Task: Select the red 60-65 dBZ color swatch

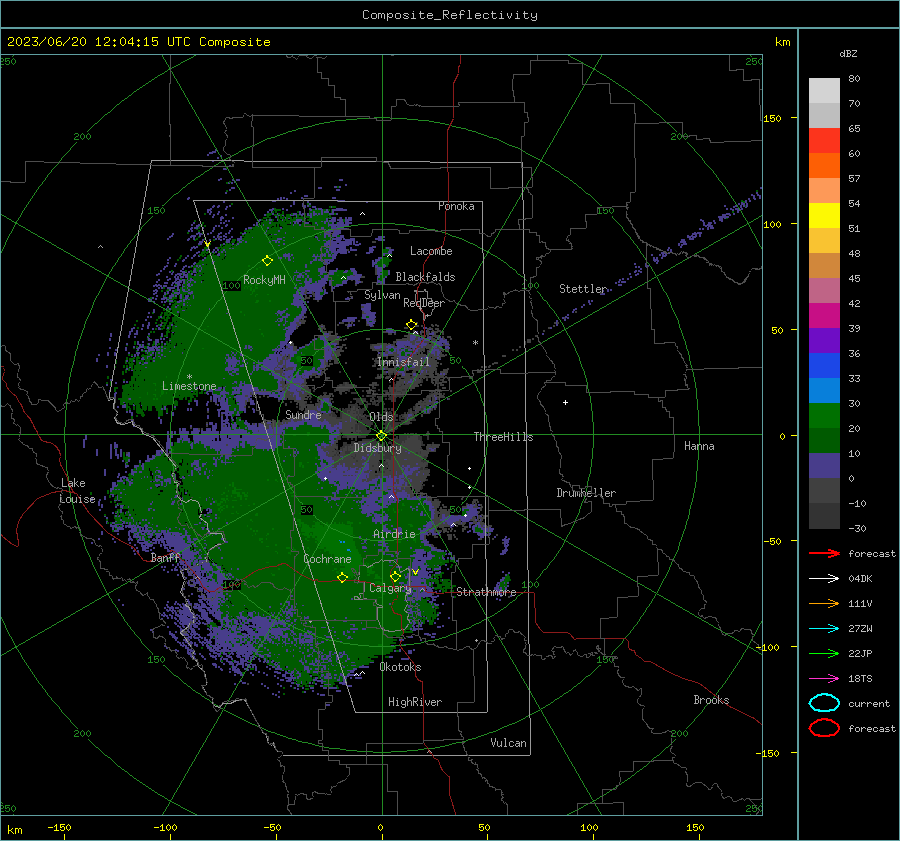Action: 824,141
